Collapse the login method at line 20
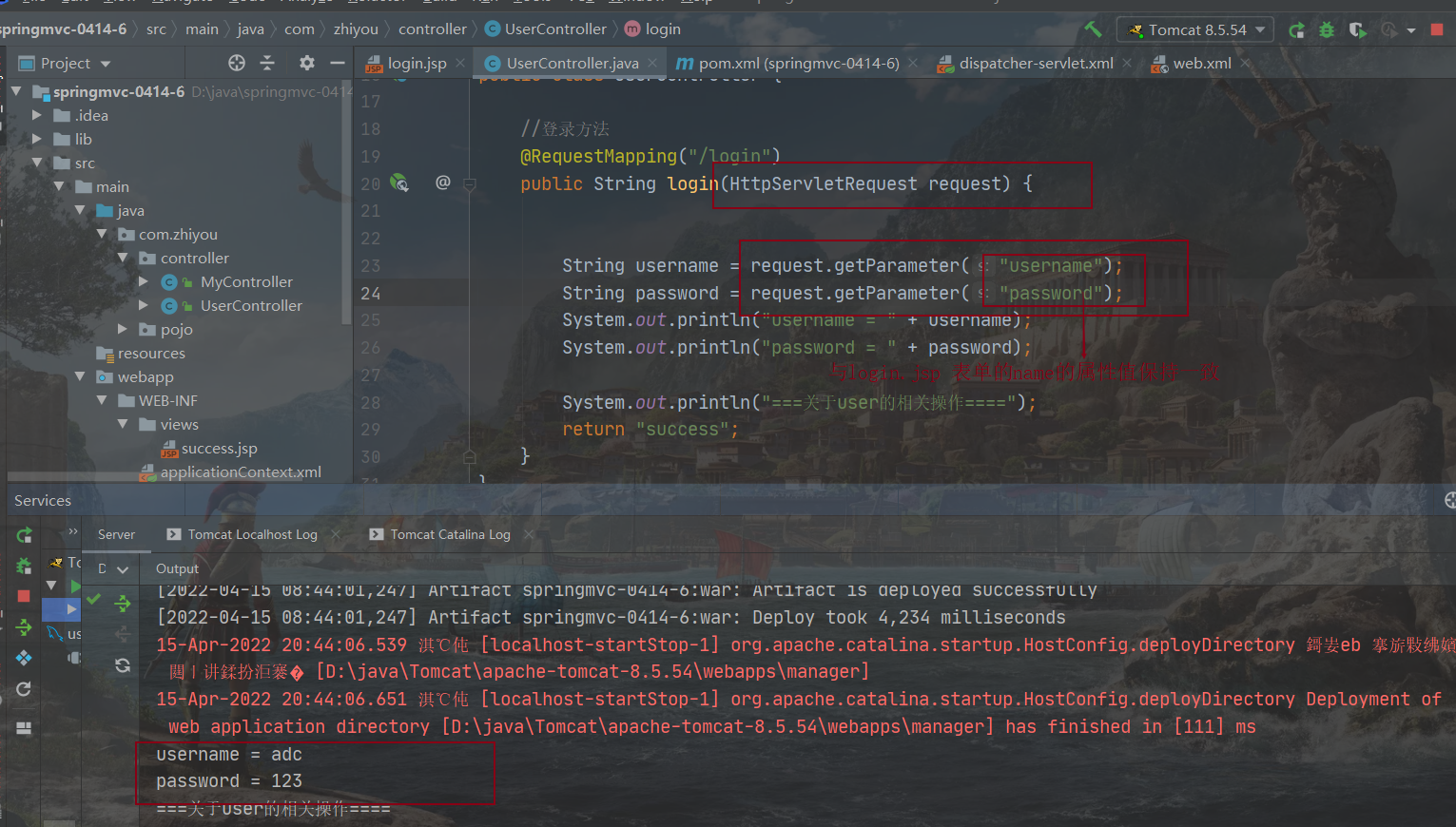 [470, 183]
